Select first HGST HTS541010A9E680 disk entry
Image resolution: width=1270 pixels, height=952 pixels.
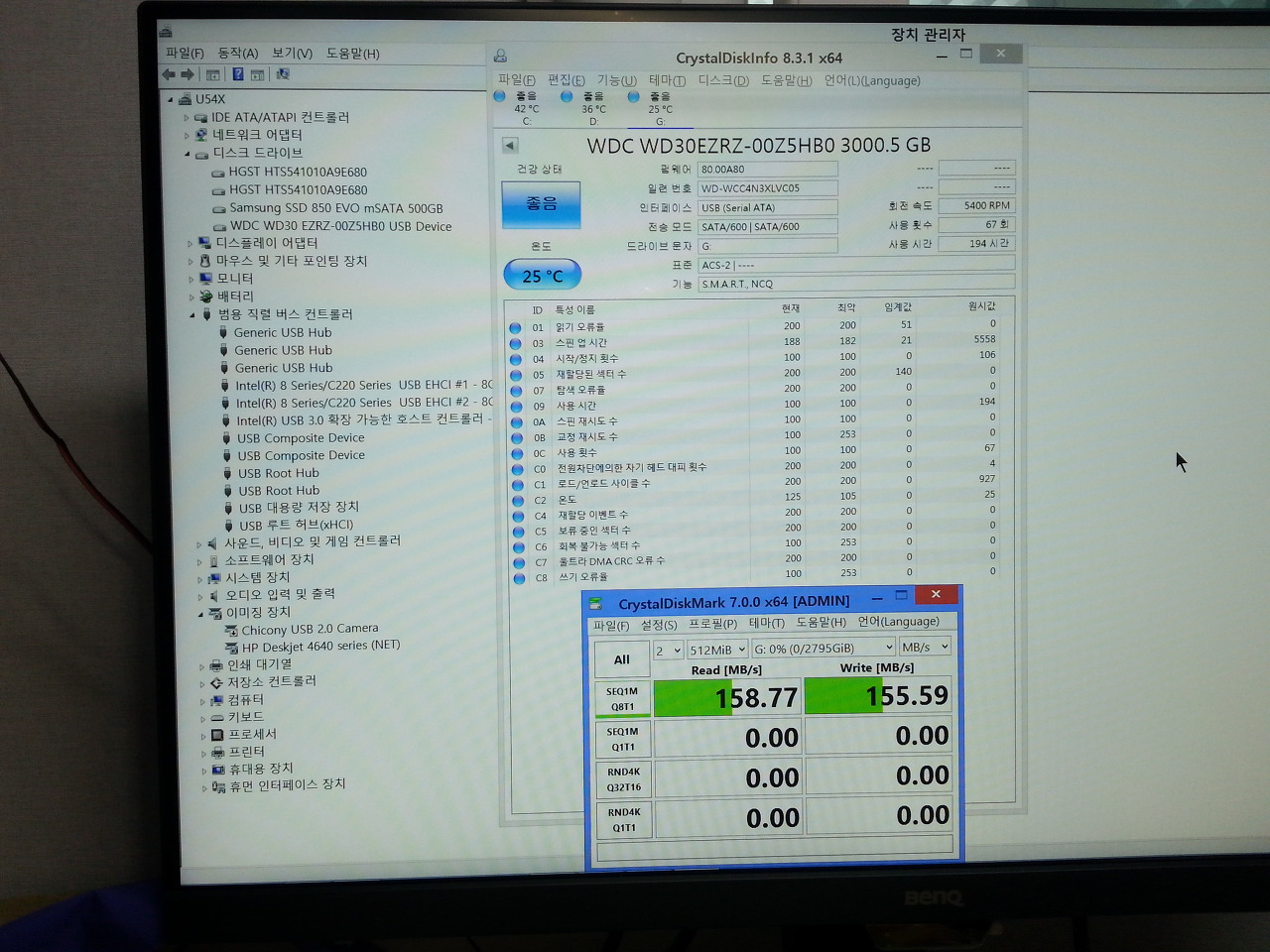click(298, 173)
